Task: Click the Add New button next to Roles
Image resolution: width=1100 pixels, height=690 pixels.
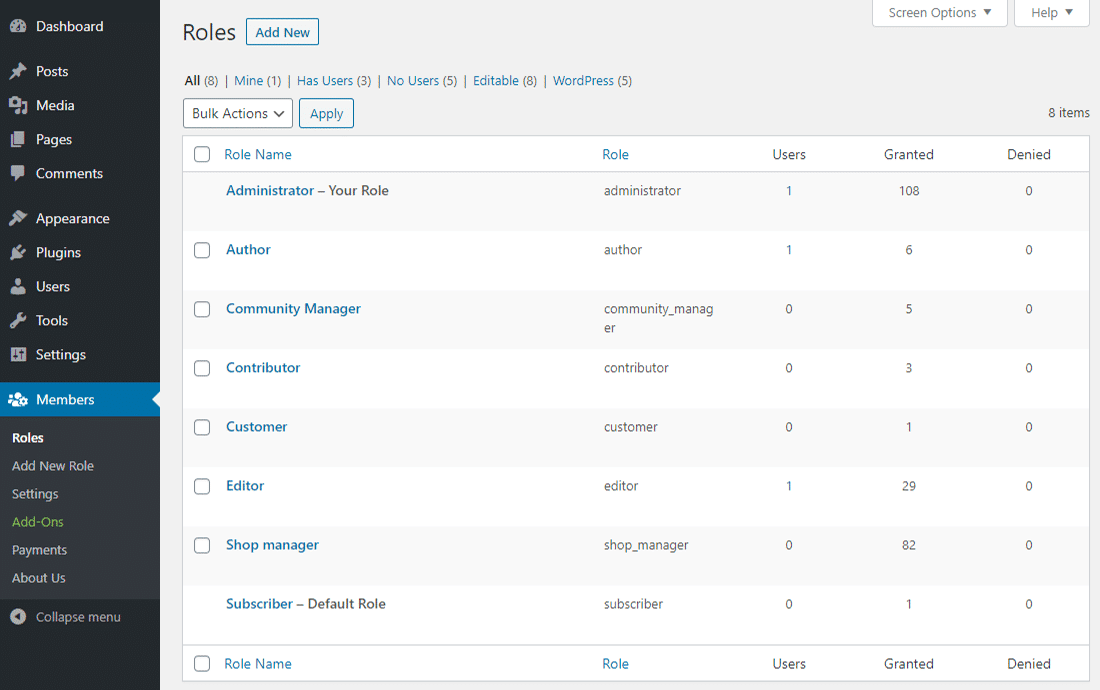Action: tap(282, 31)
